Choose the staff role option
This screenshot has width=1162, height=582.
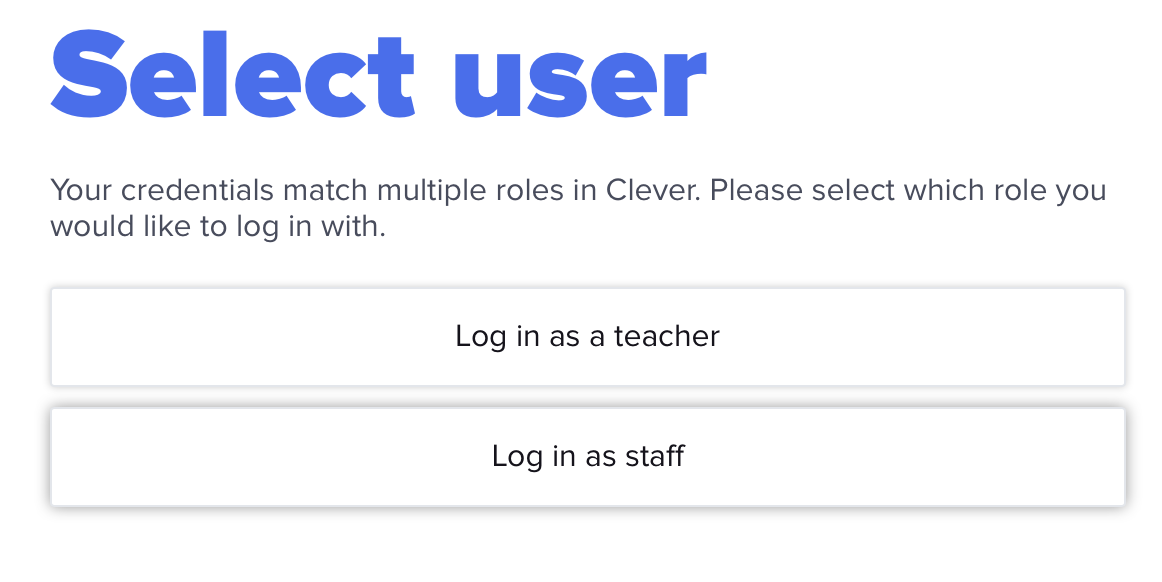point(587,457)
